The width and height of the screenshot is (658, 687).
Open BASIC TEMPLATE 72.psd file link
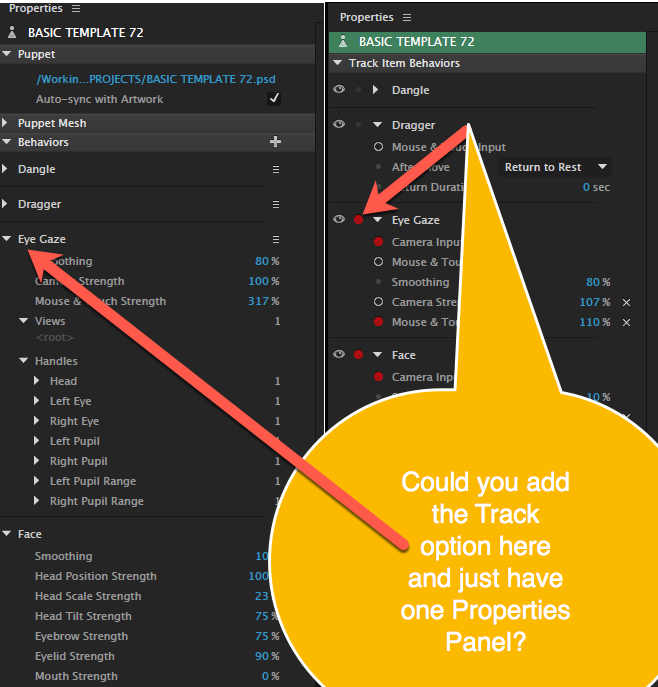click(156, 79)
